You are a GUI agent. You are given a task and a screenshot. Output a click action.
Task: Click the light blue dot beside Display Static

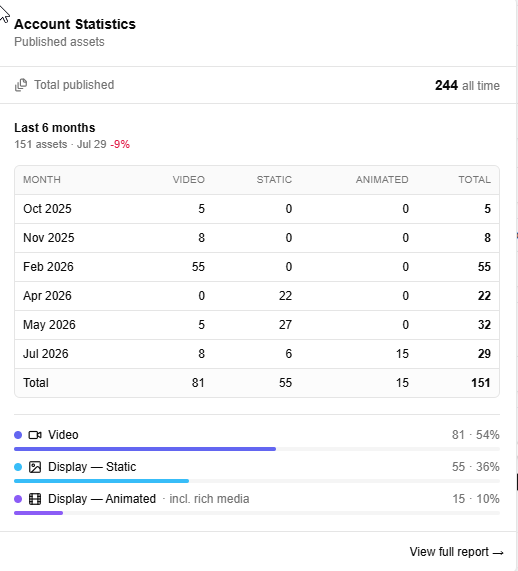pos(18,467)
